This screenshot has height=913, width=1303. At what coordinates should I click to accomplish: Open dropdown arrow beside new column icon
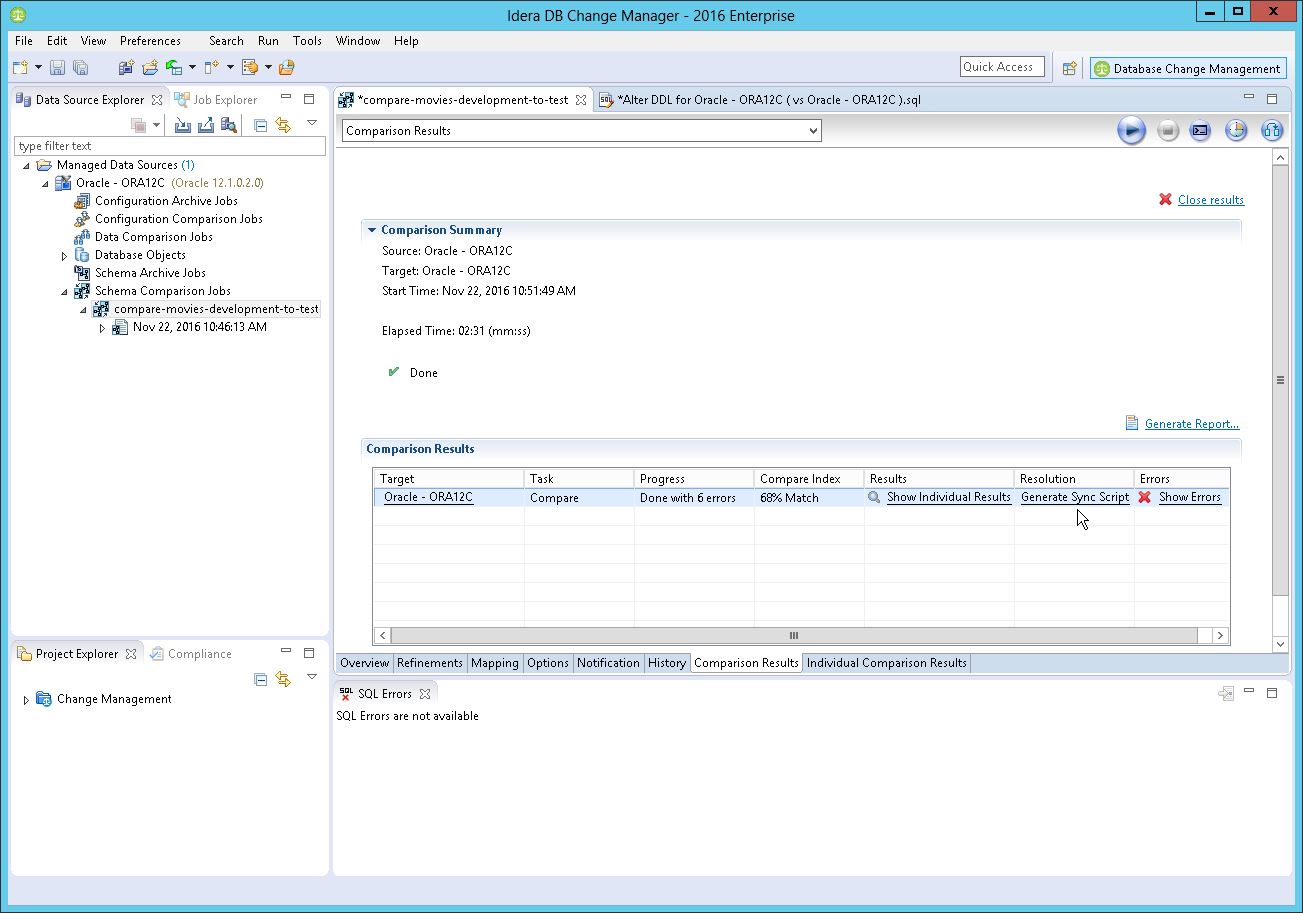pos(230,68)
